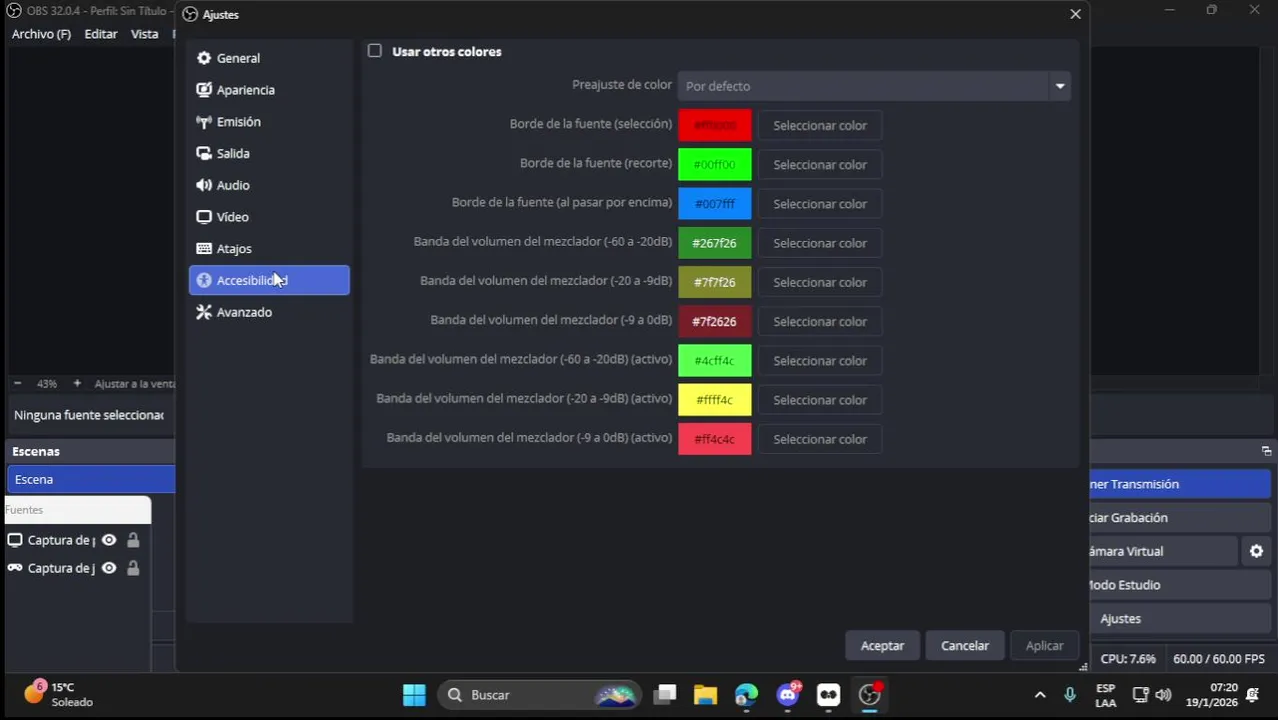This screenshot has height=720, width=1278.
Task: Open the weather widget showing 15°C Soleado
Action: pos(60,695)
